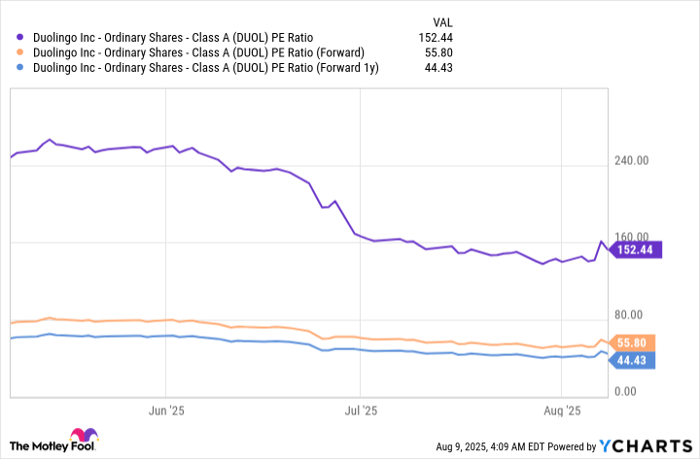Click the blue 44.43 value flag
Image resolution: width=700 pixels, height=459 pixels.
click(x=632, y=360)
